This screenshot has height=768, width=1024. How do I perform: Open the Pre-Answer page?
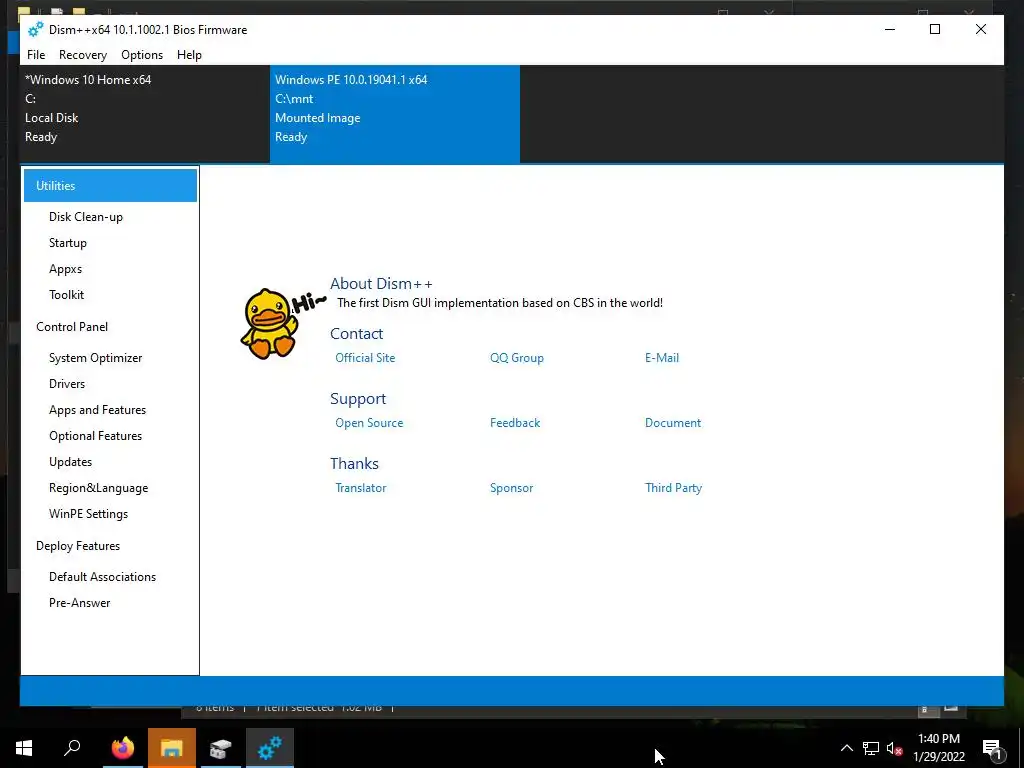point(80,603)
